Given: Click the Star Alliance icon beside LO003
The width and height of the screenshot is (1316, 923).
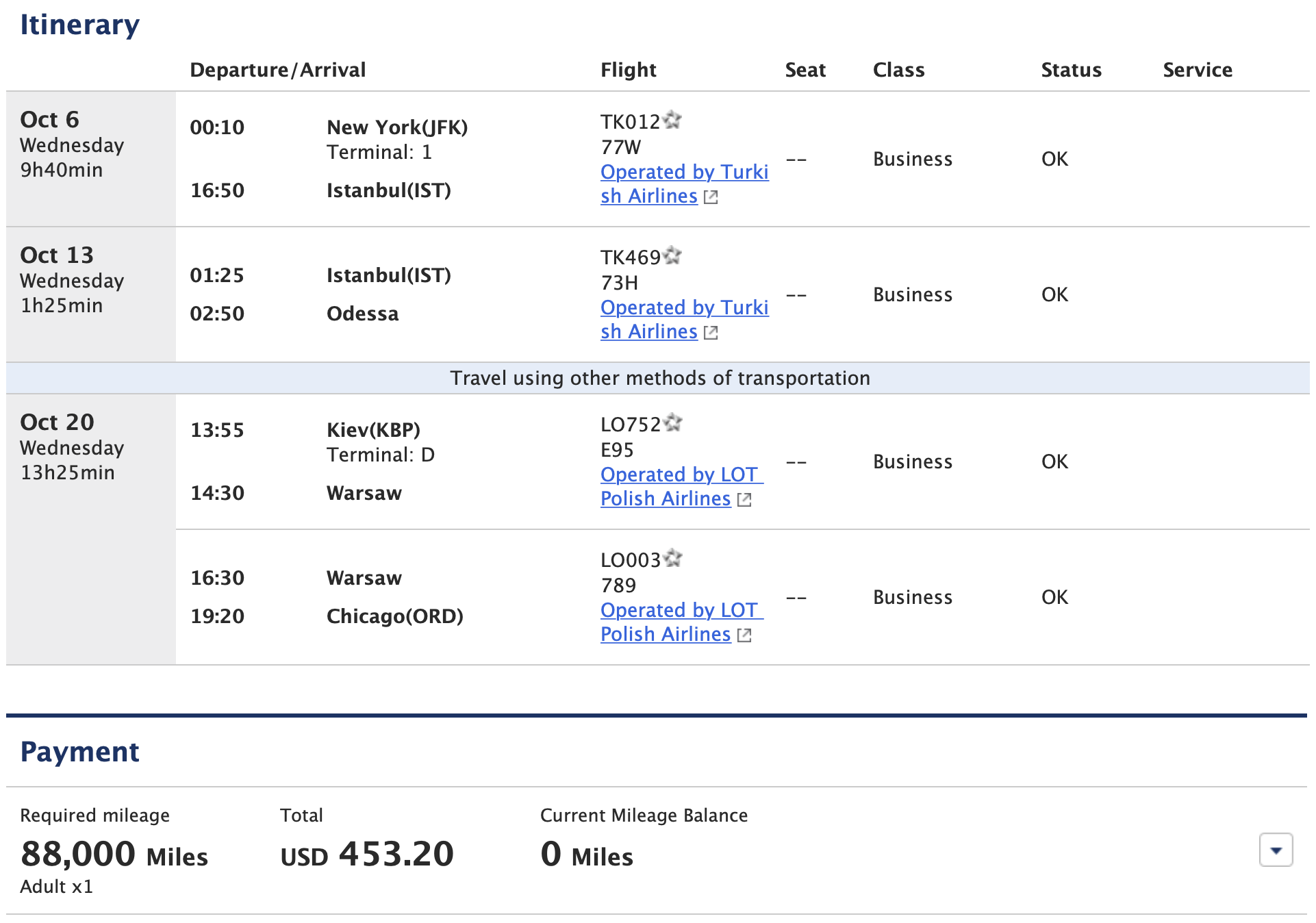Looking at the screenshot, I should (x=673, y=558).
